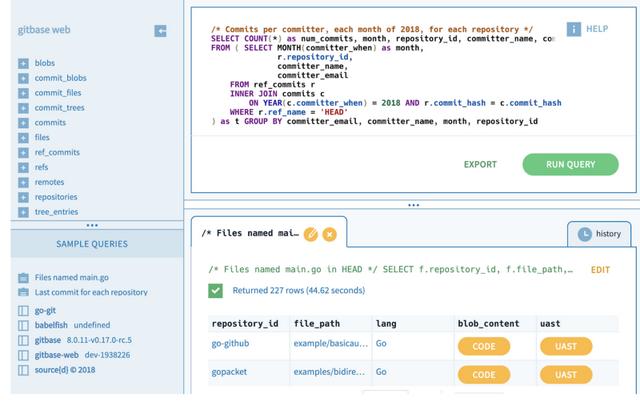Click book icon next to gitbase
Viewport: 640px width, 406px height.
click(23, 340)
